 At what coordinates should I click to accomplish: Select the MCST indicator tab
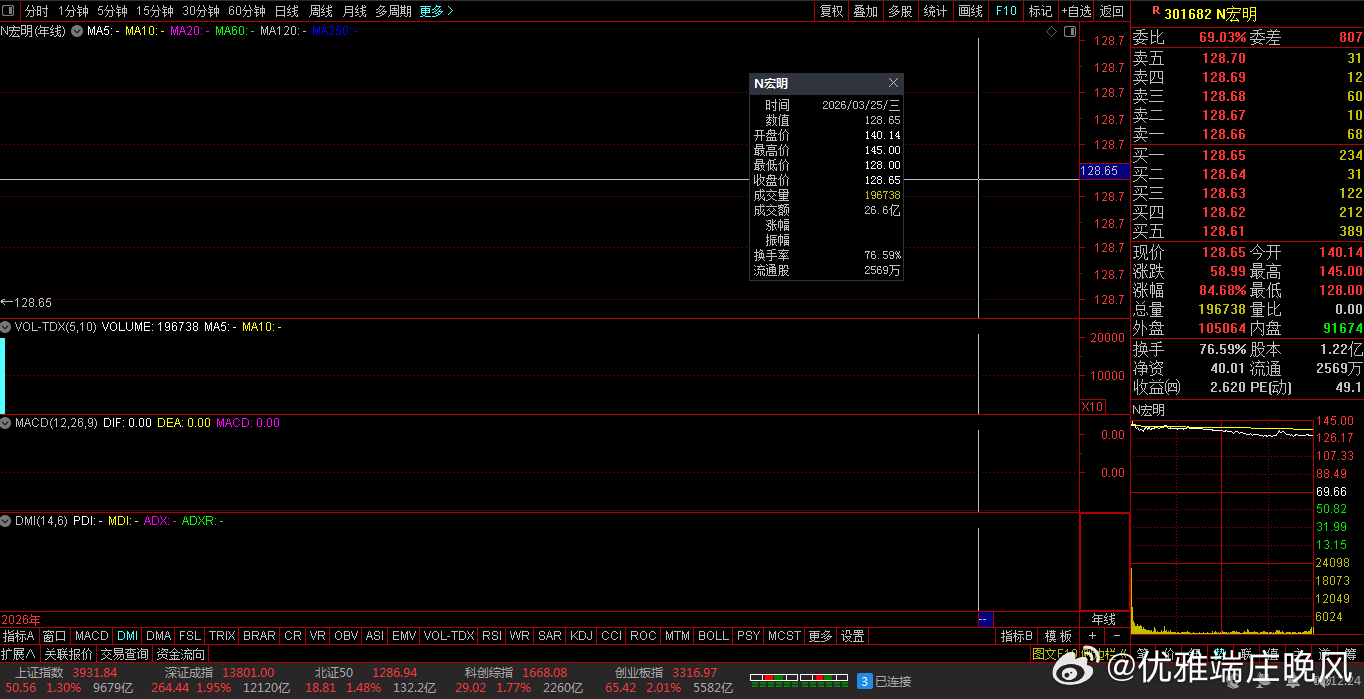(784, 636)
